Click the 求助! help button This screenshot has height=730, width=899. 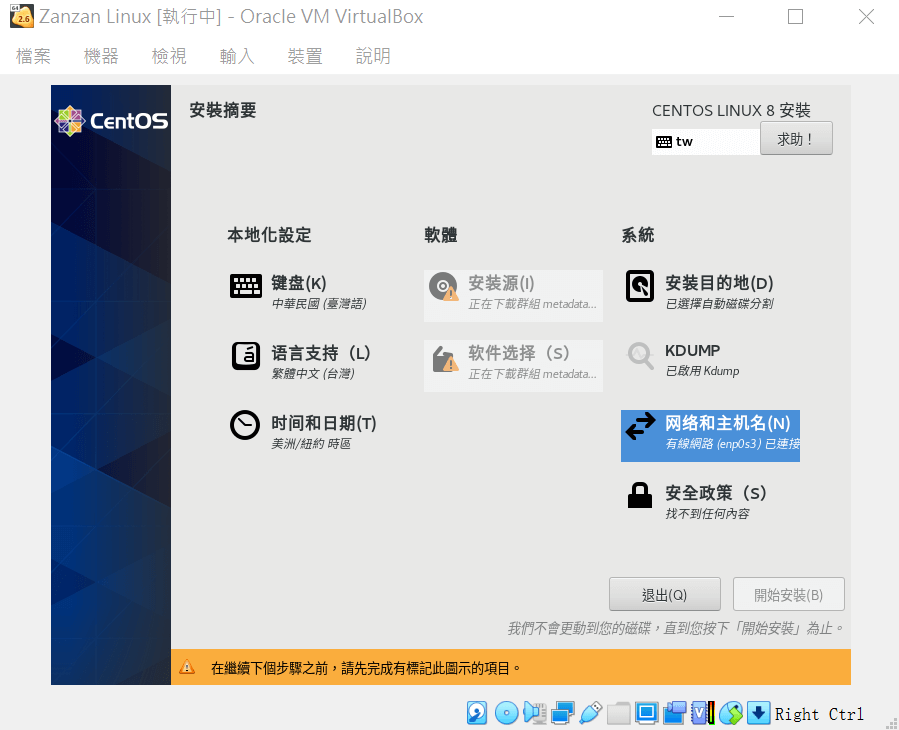[796, 138]
